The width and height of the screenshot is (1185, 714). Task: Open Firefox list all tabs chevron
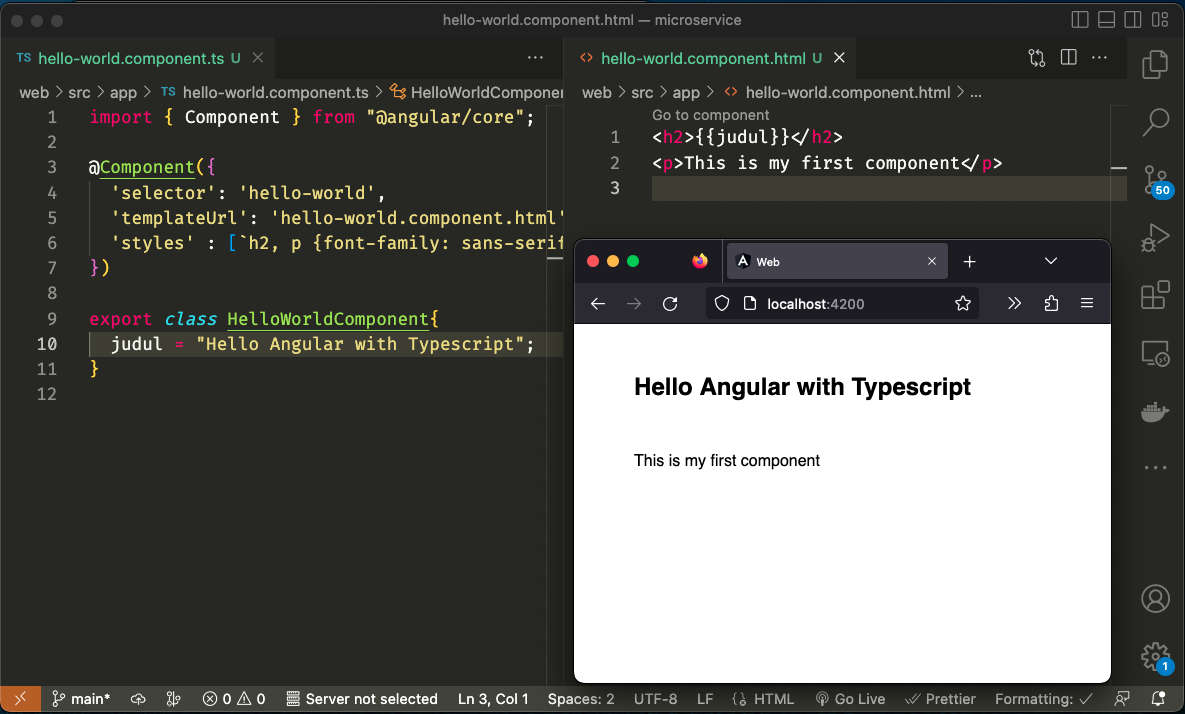click(1051, 261)
